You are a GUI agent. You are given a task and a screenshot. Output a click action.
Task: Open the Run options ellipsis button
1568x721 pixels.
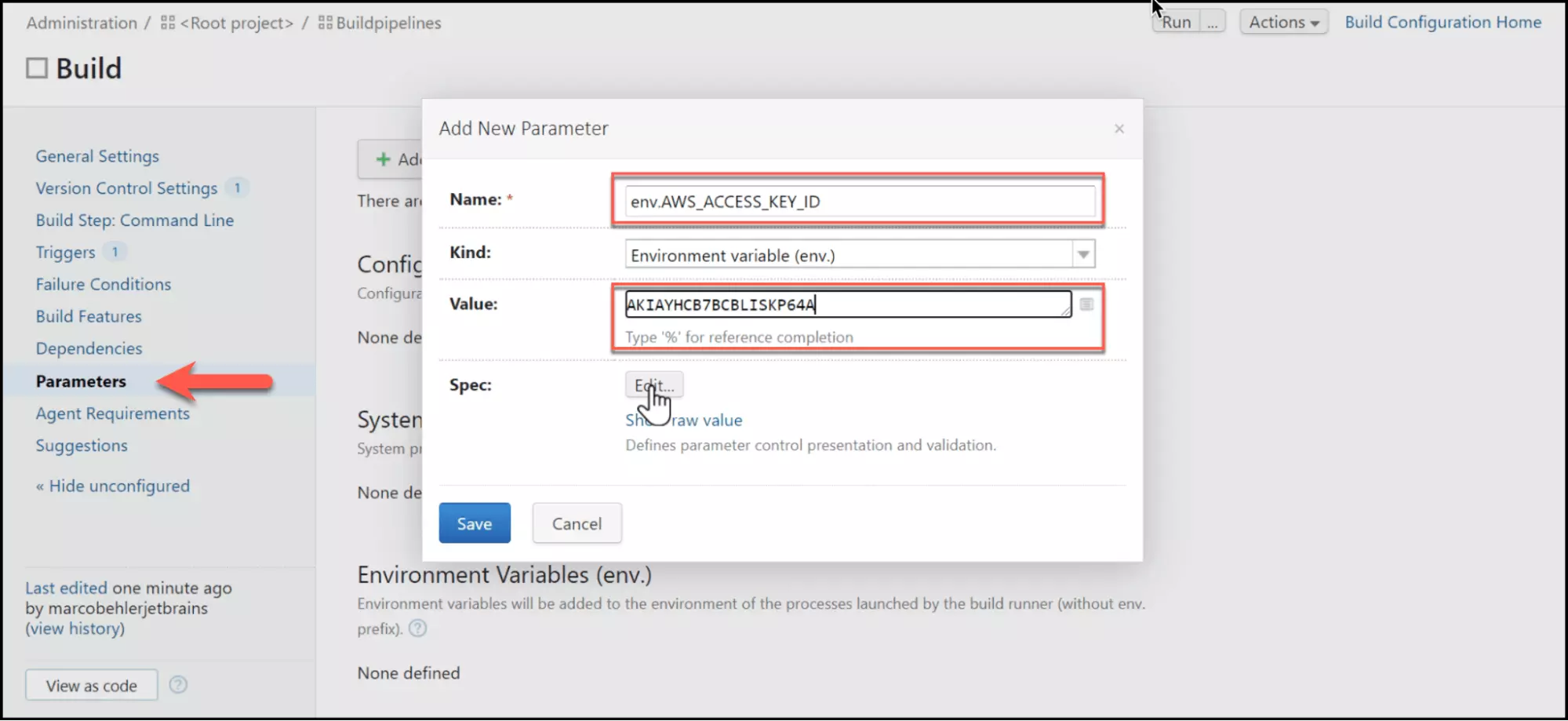pos(1213,22)
